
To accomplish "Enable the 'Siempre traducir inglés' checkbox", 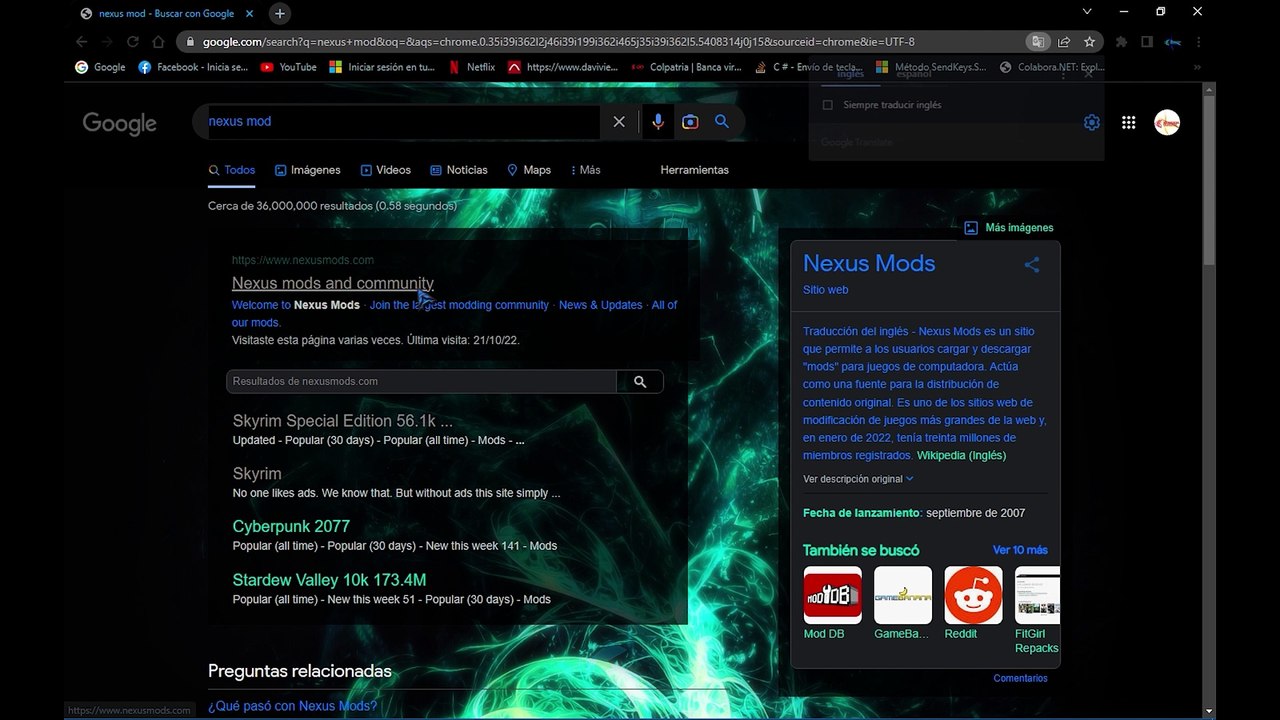I will (827, 105).
